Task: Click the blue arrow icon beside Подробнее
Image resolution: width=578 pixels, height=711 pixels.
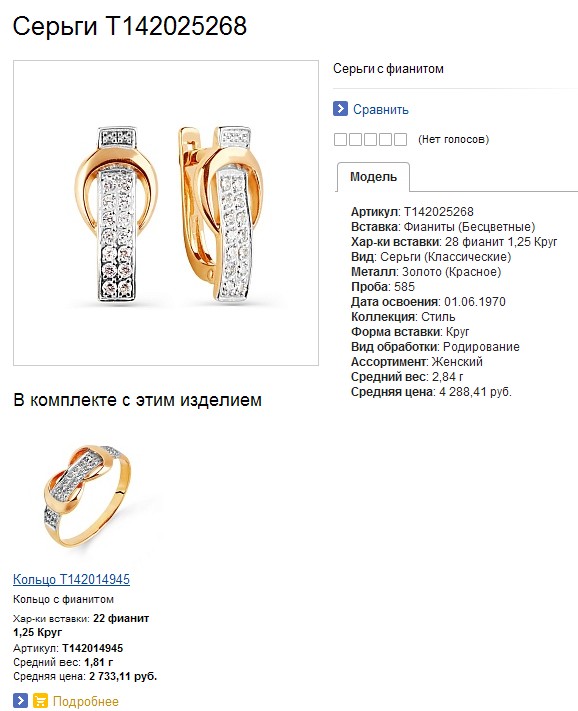Action: point(20,701)
